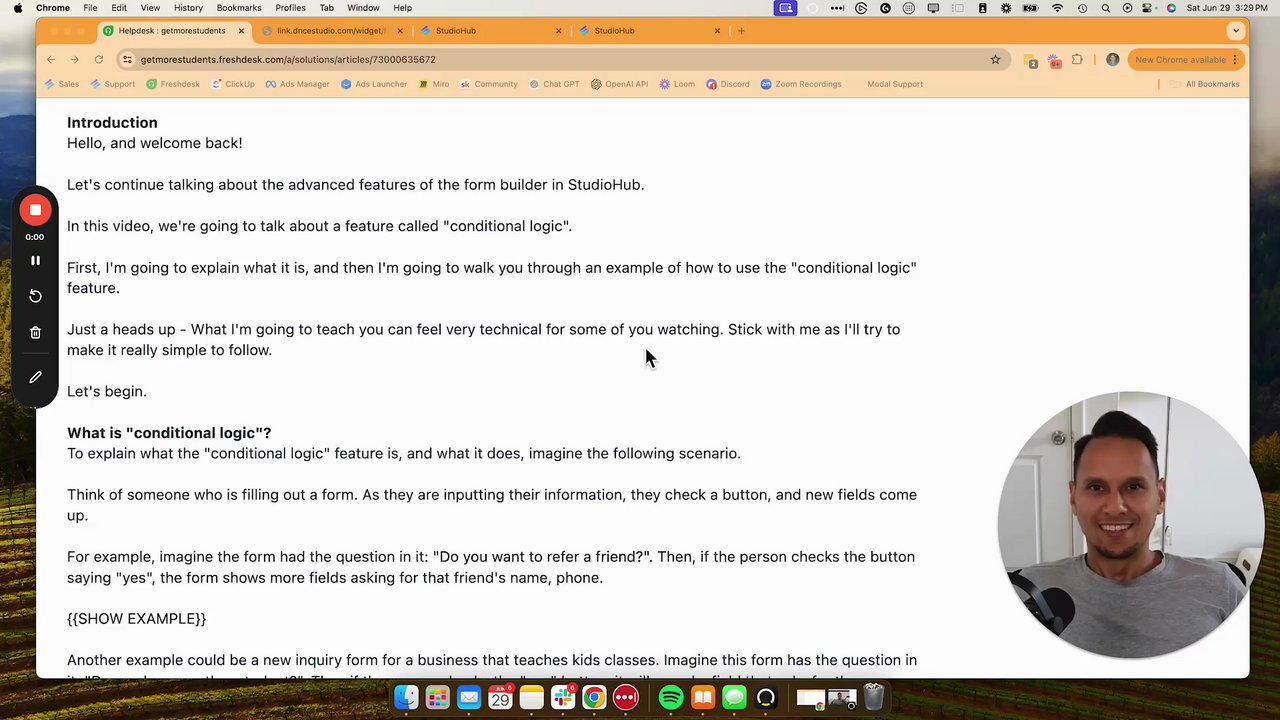Go back to the previous page
The image size is (1280, 720).
(51, 60)
